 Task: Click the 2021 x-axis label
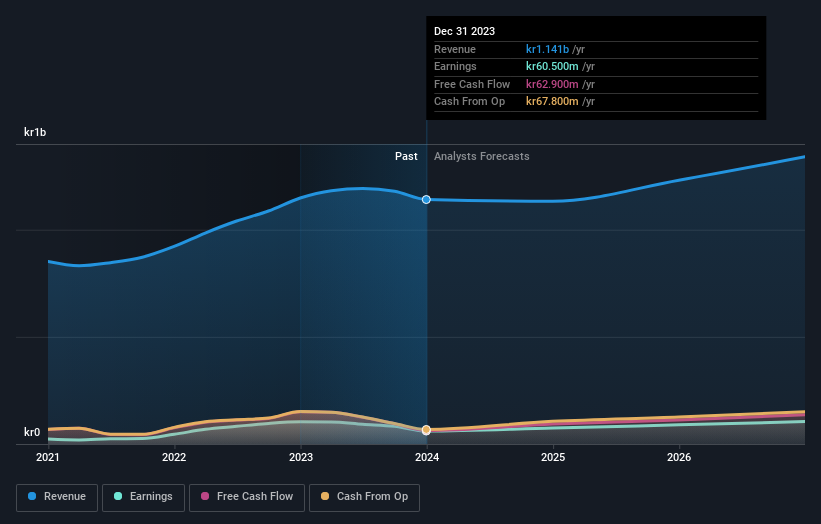pos(48,458)
